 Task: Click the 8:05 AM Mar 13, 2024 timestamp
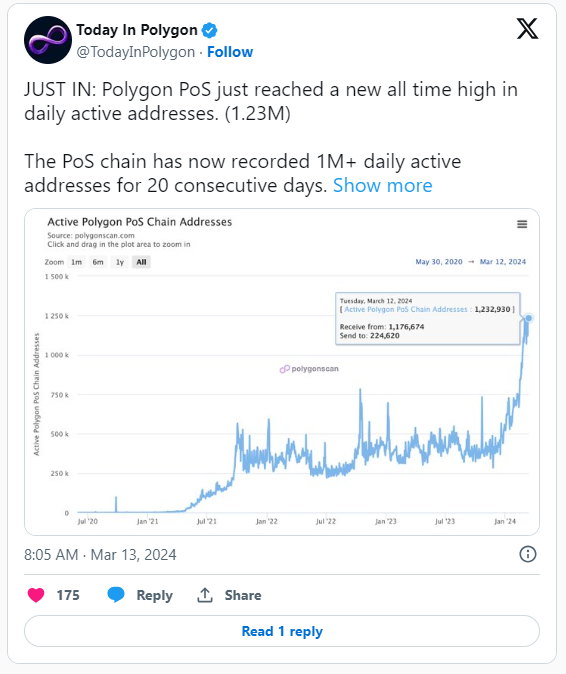click(x=100, y=555)
